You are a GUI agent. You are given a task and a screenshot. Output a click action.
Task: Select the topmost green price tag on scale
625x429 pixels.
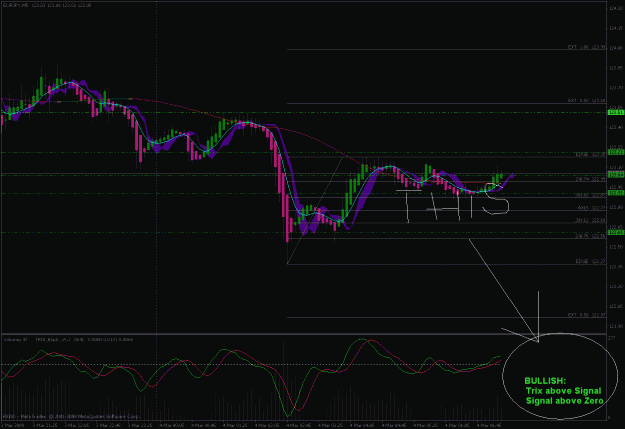pos(616,113)
